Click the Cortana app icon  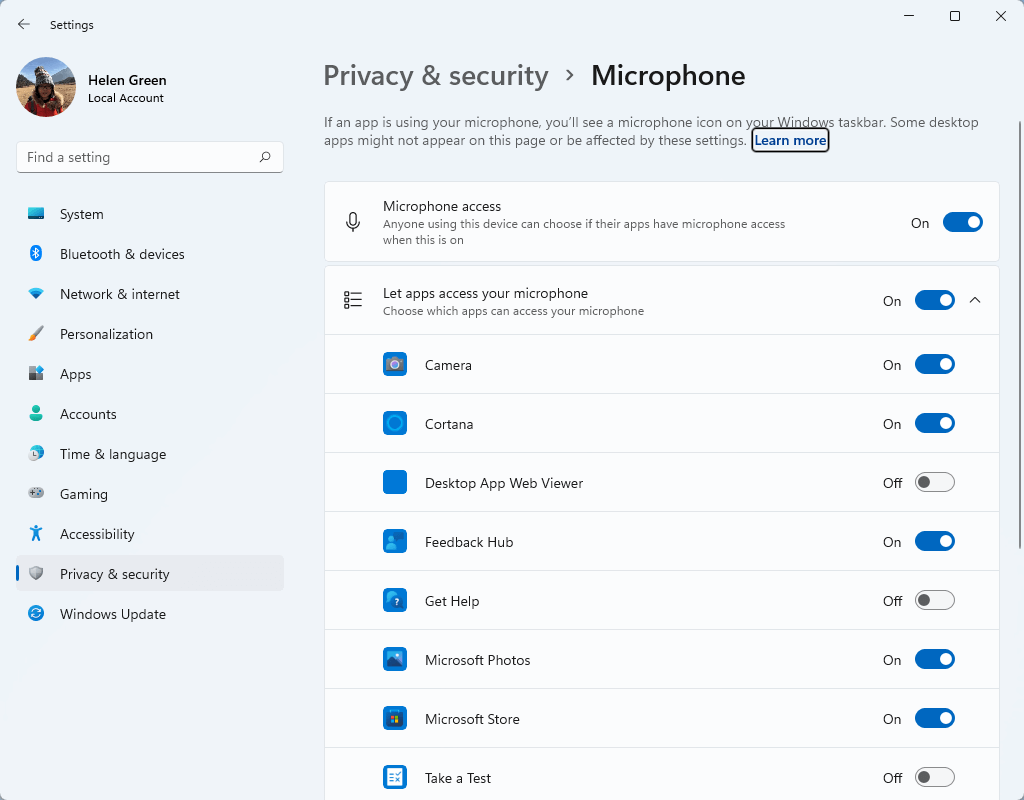click(x=395, y=423)
